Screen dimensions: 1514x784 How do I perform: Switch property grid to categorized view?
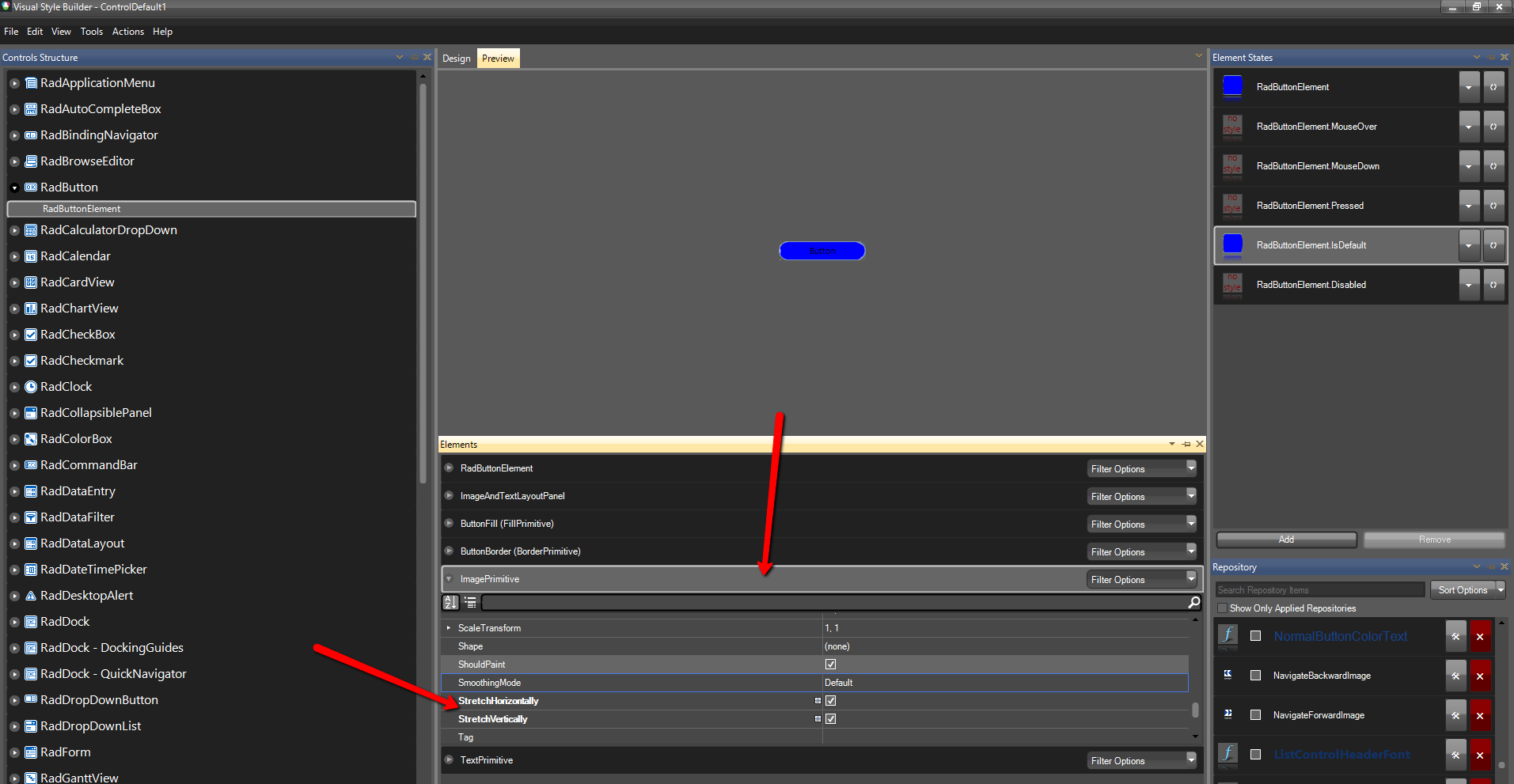click(470, 603)
